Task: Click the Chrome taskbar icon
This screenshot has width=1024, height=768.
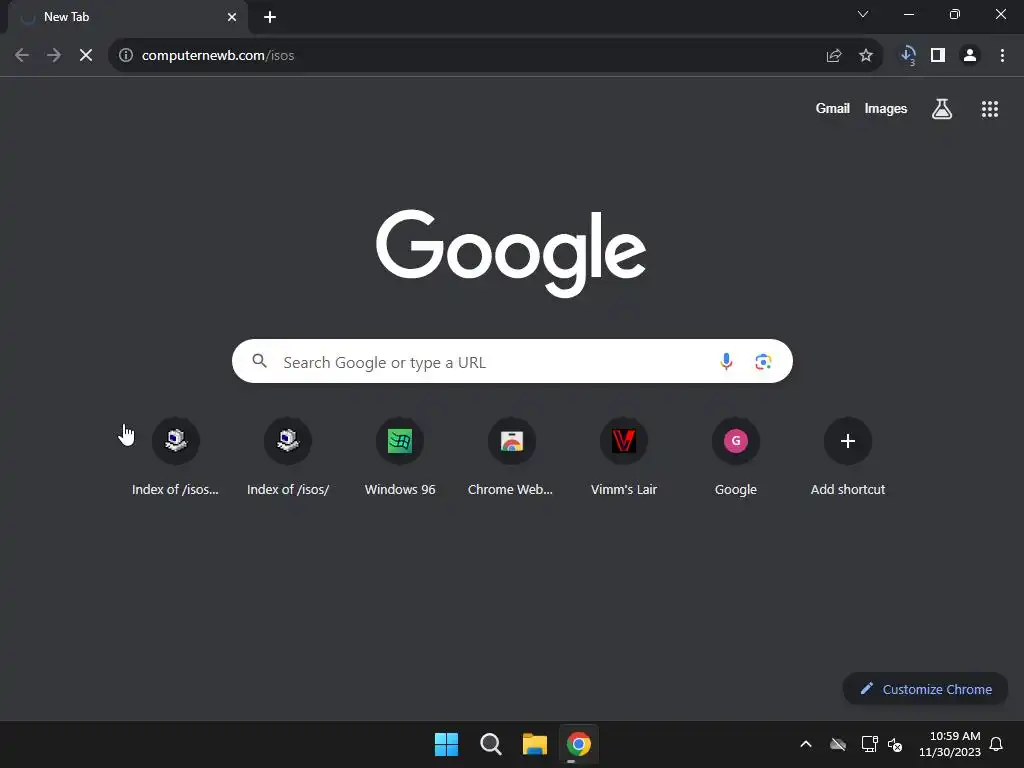Action: 579,744
